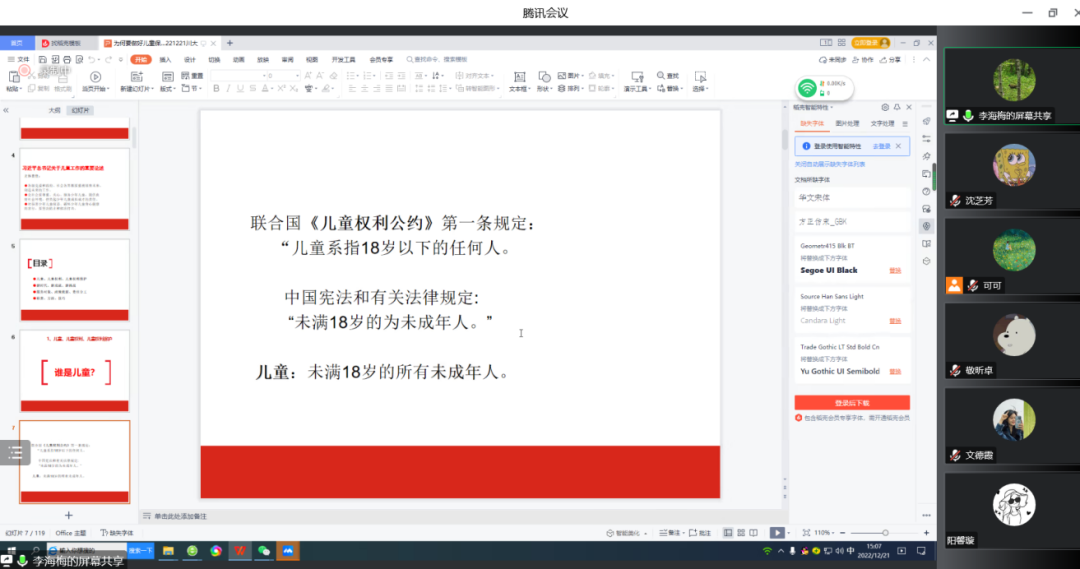Open the Shapes (形状) tool
Viewport: 1080px width, 569px height.
click(543, 80)
